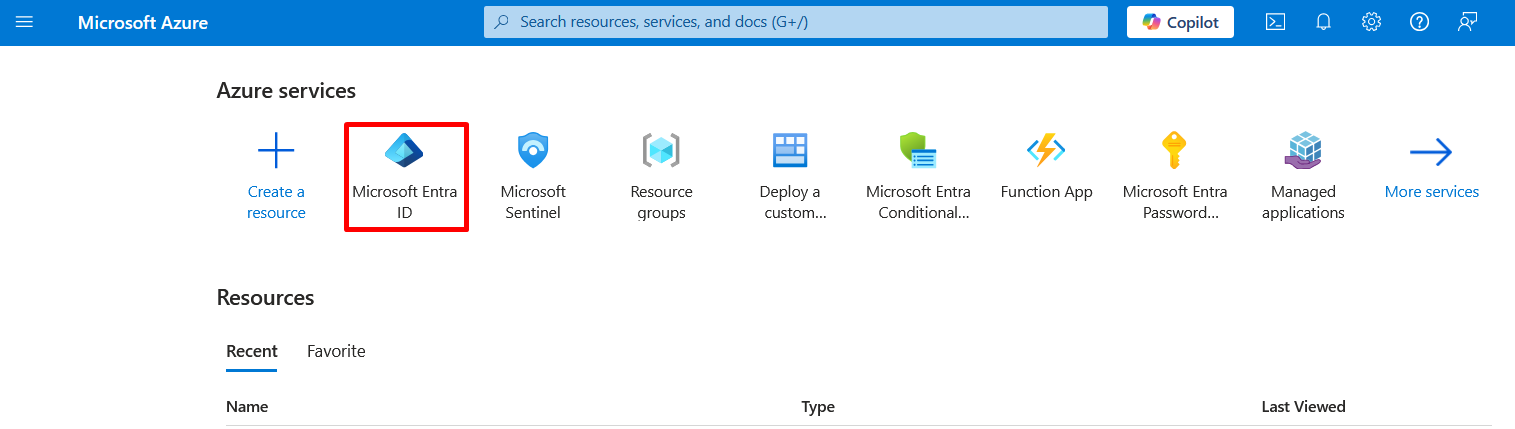Image resolution: width=1515 pixels, height=429 pixels.
Task: Click the Azure services heading
Action: (x=286, y=91)
